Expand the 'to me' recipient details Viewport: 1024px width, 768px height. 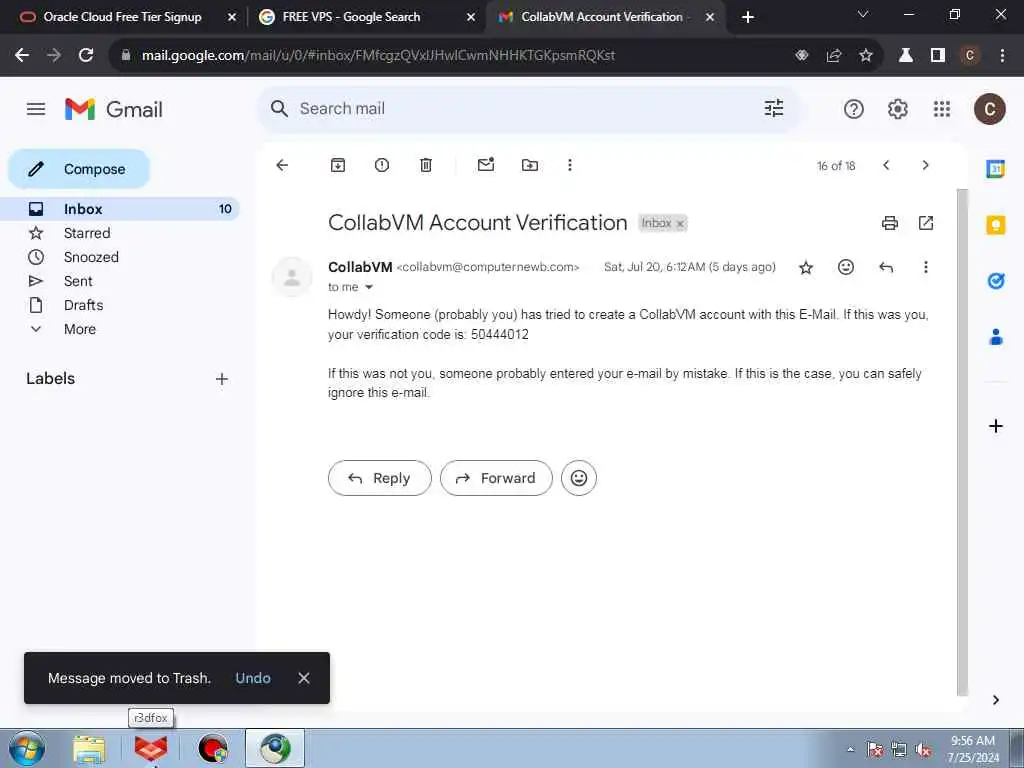coord(368,287)
